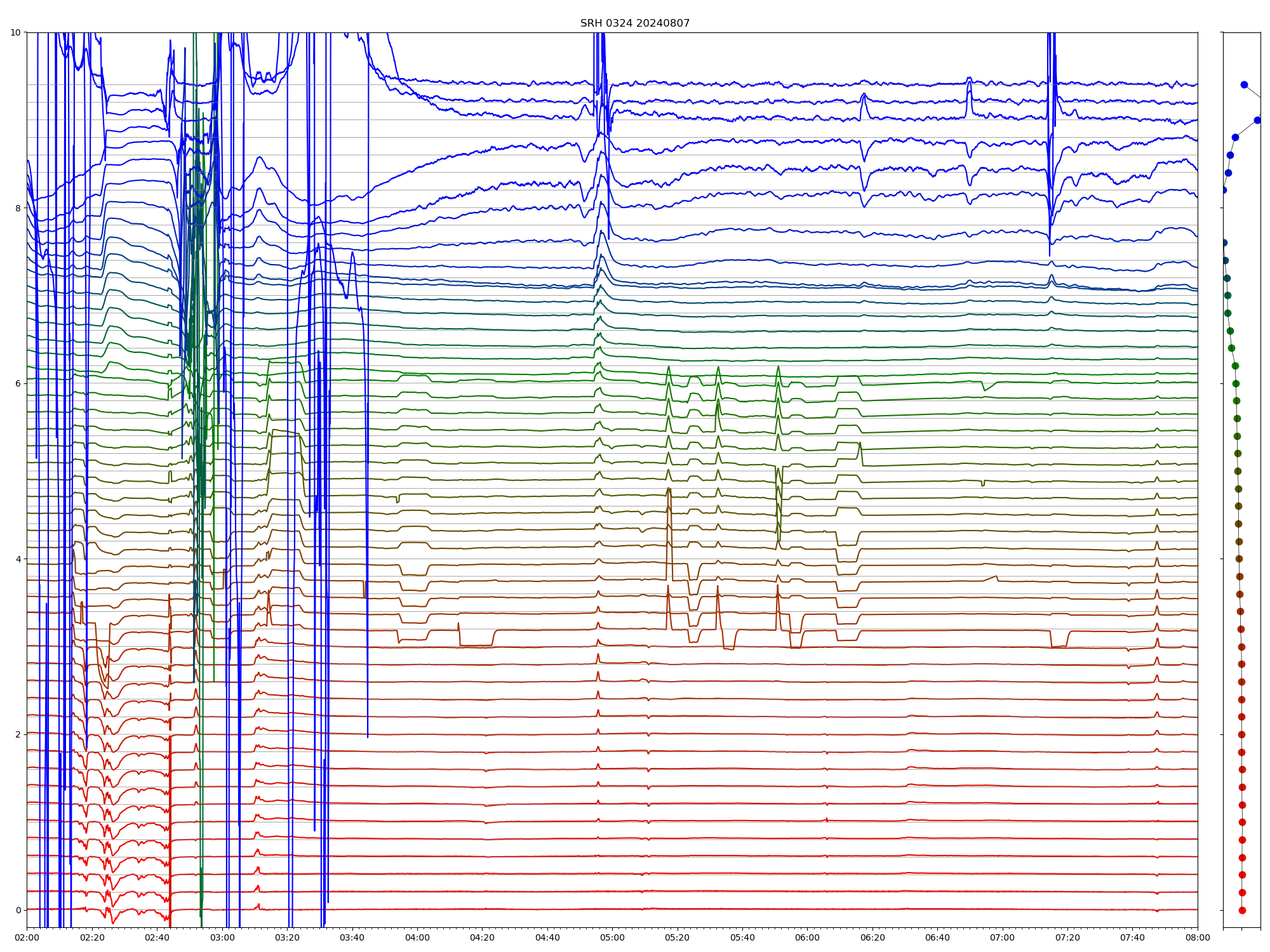The width and height of the screenshot is (1270, 952).
Task: Click the y-axis label 2
Action: (18, 734)
